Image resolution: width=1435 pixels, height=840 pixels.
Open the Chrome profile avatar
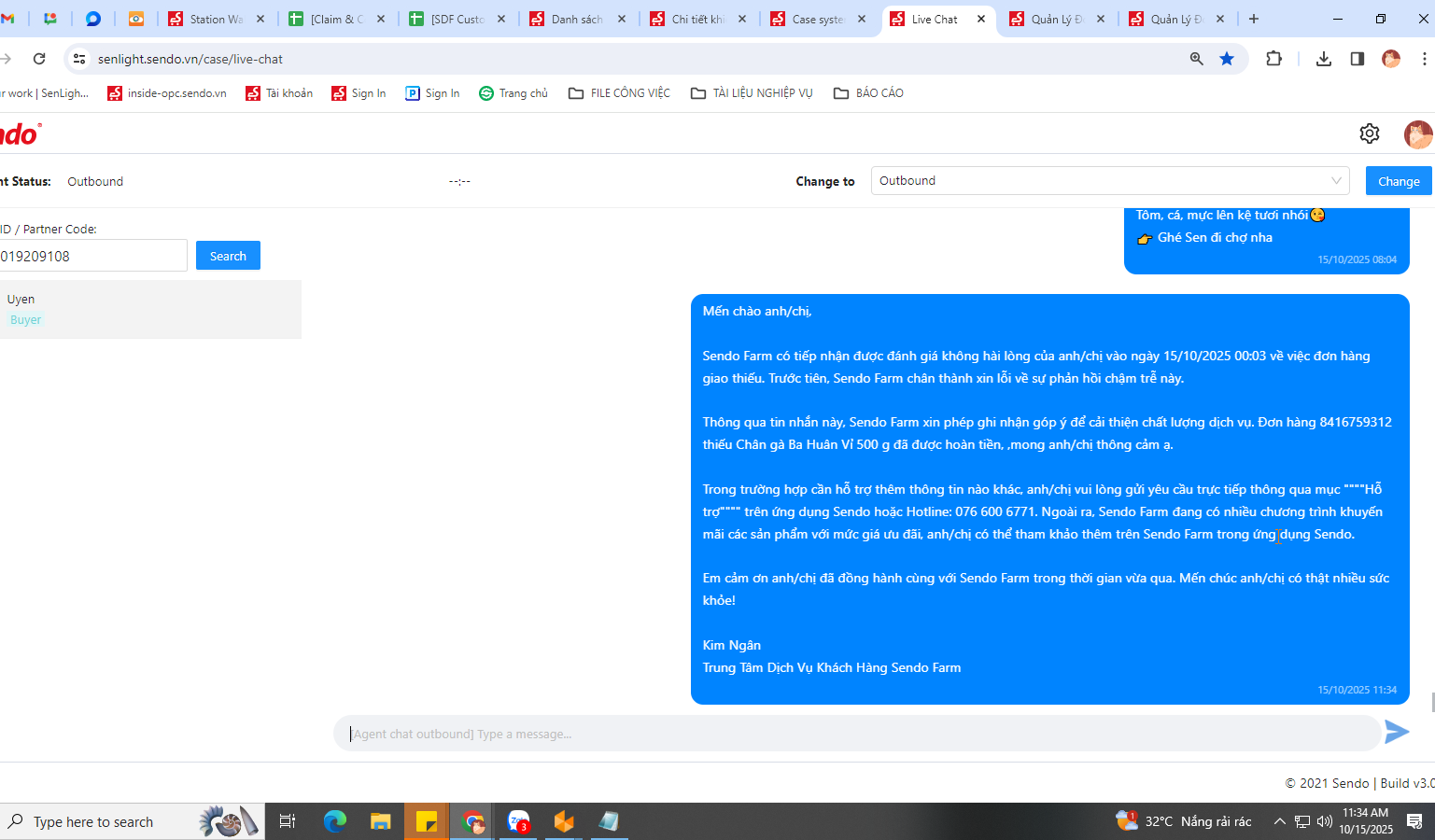point(1391,59)
